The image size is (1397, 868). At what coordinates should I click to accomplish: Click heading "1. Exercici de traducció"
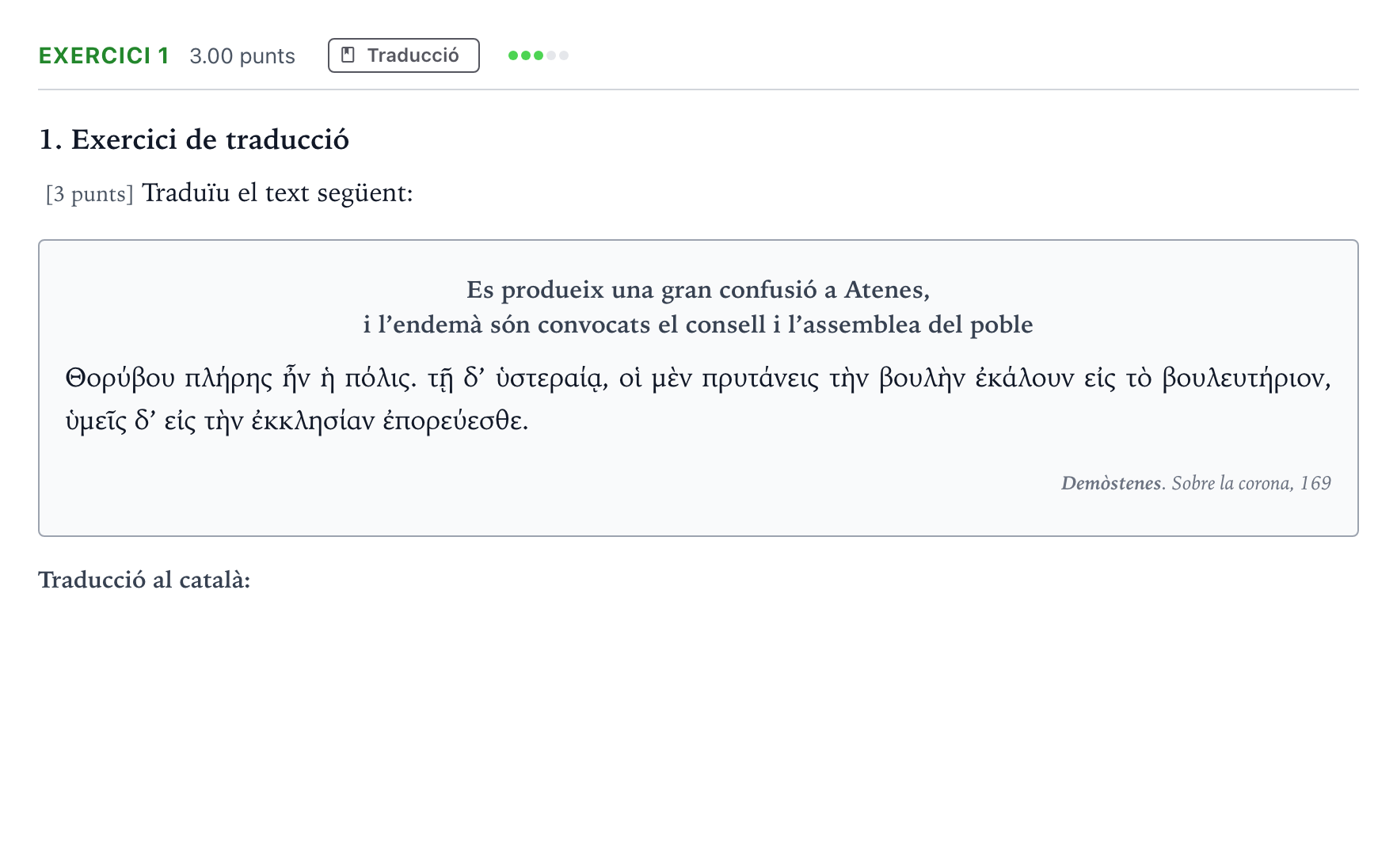coord(194,139)
